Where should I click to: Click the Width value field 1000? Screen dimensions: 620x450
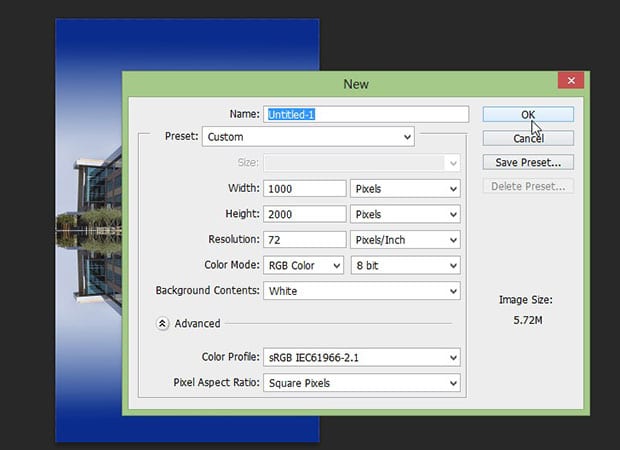tap(304, 189)
